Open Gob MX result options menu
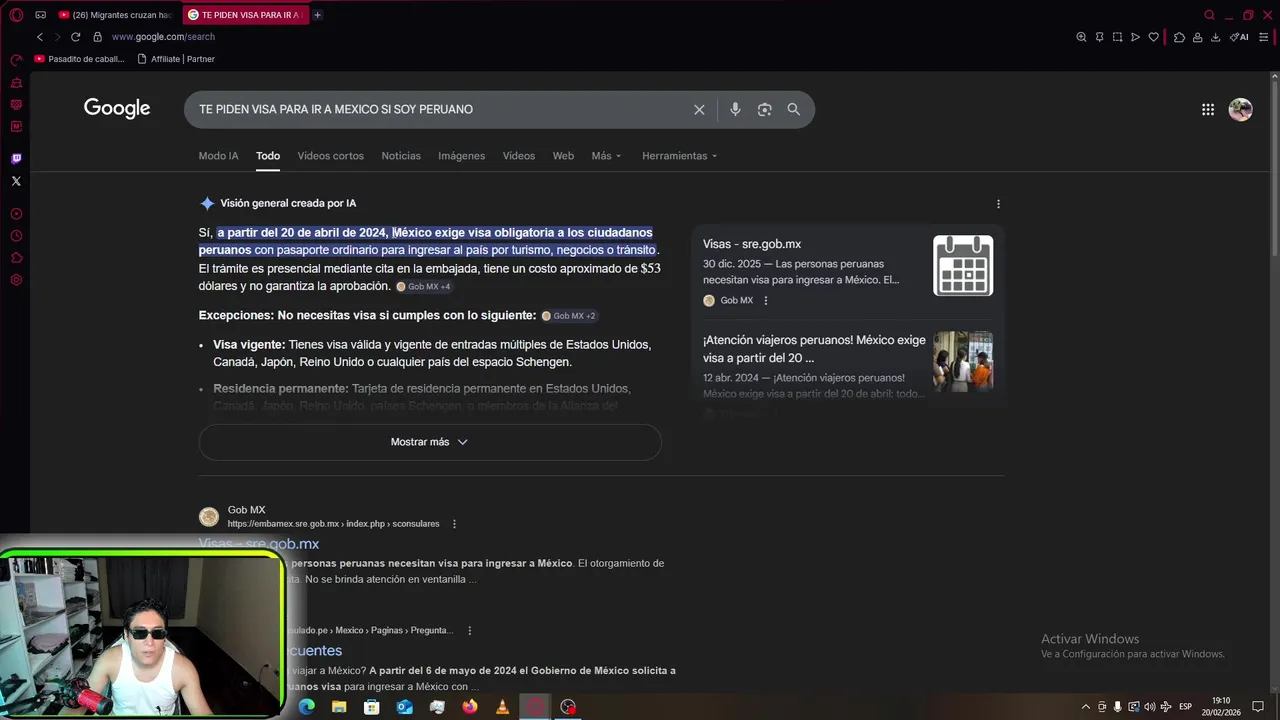Viewport: 1280px width, 720px height. [x=454, y=524]
